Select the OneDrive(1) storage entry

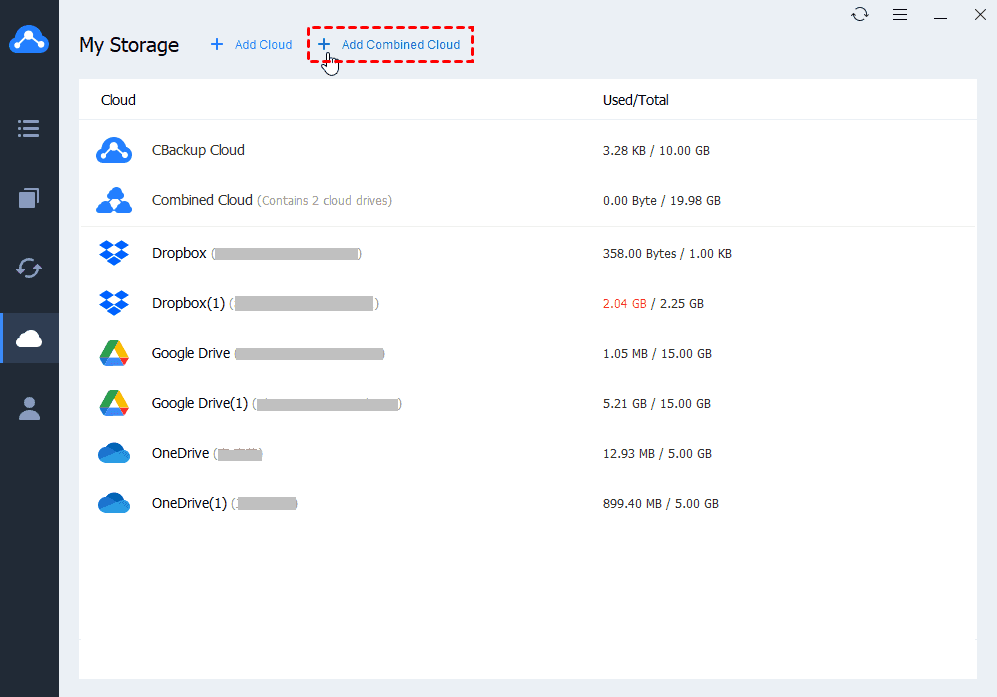coord(189,503)
